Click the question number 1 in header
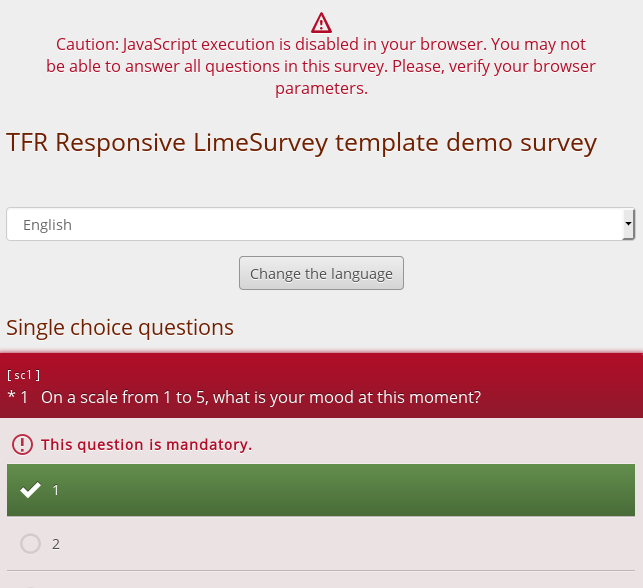643x588 pixels. [24, 398]
